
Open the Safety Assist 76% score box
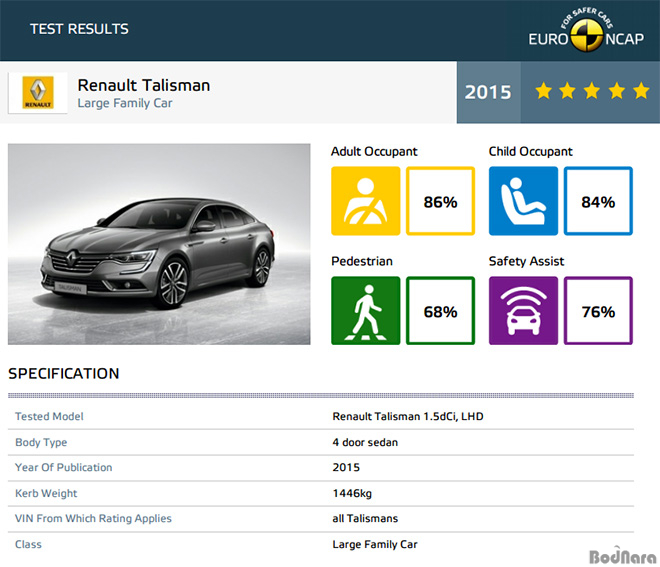pyautogui.click(x=598, y=311)
